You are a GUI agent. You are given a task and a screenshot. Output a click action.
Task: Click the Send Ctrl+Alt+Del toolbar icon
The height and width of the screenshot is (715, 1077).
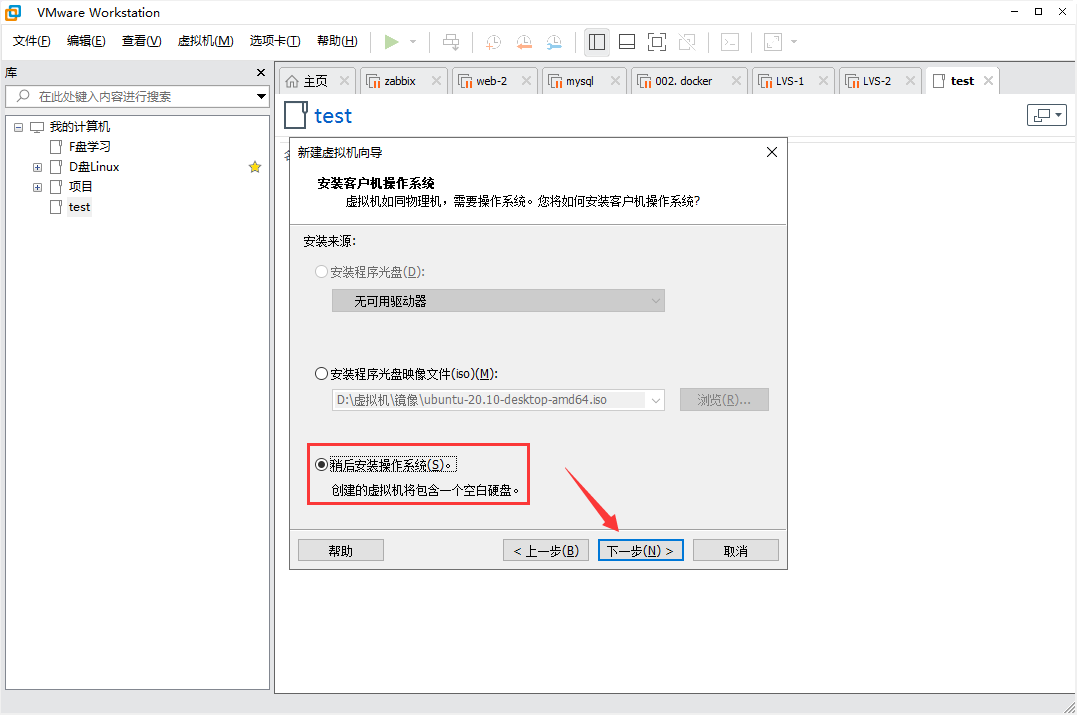point(451,42)
